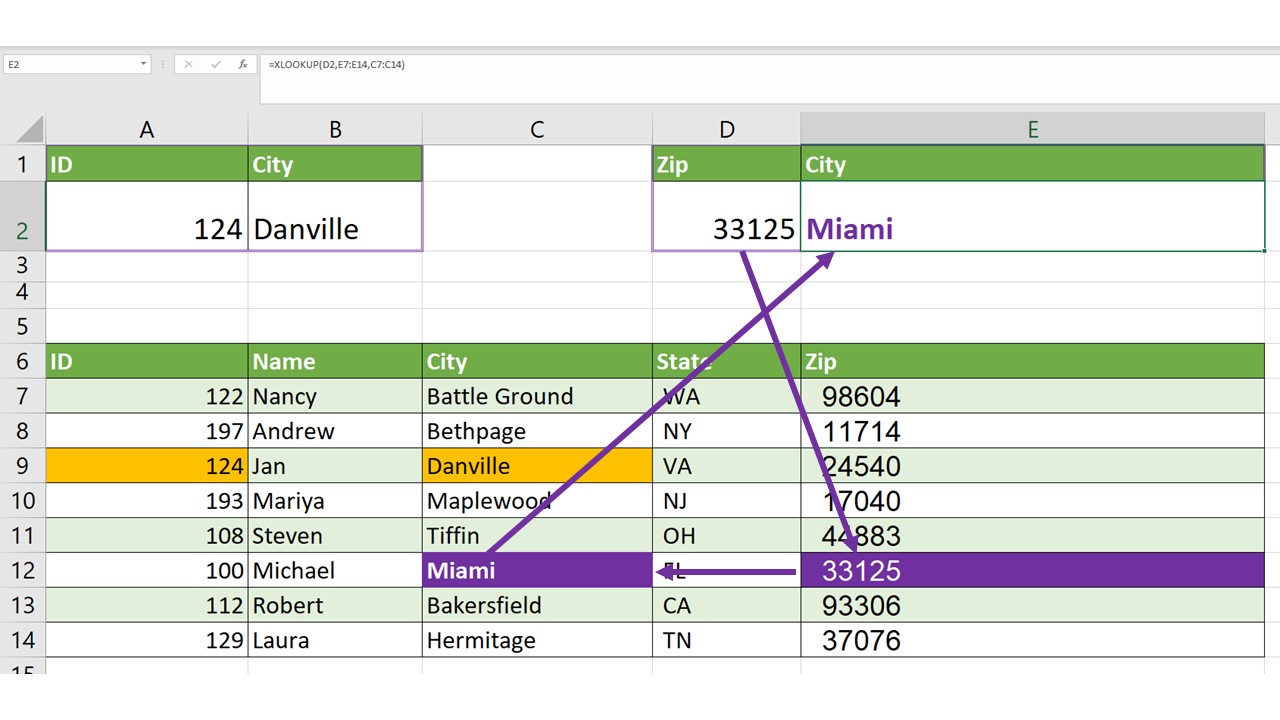Click the Steven name cell
The width and height of the screenshot is (1280, 720).
[x=335, y=535]
